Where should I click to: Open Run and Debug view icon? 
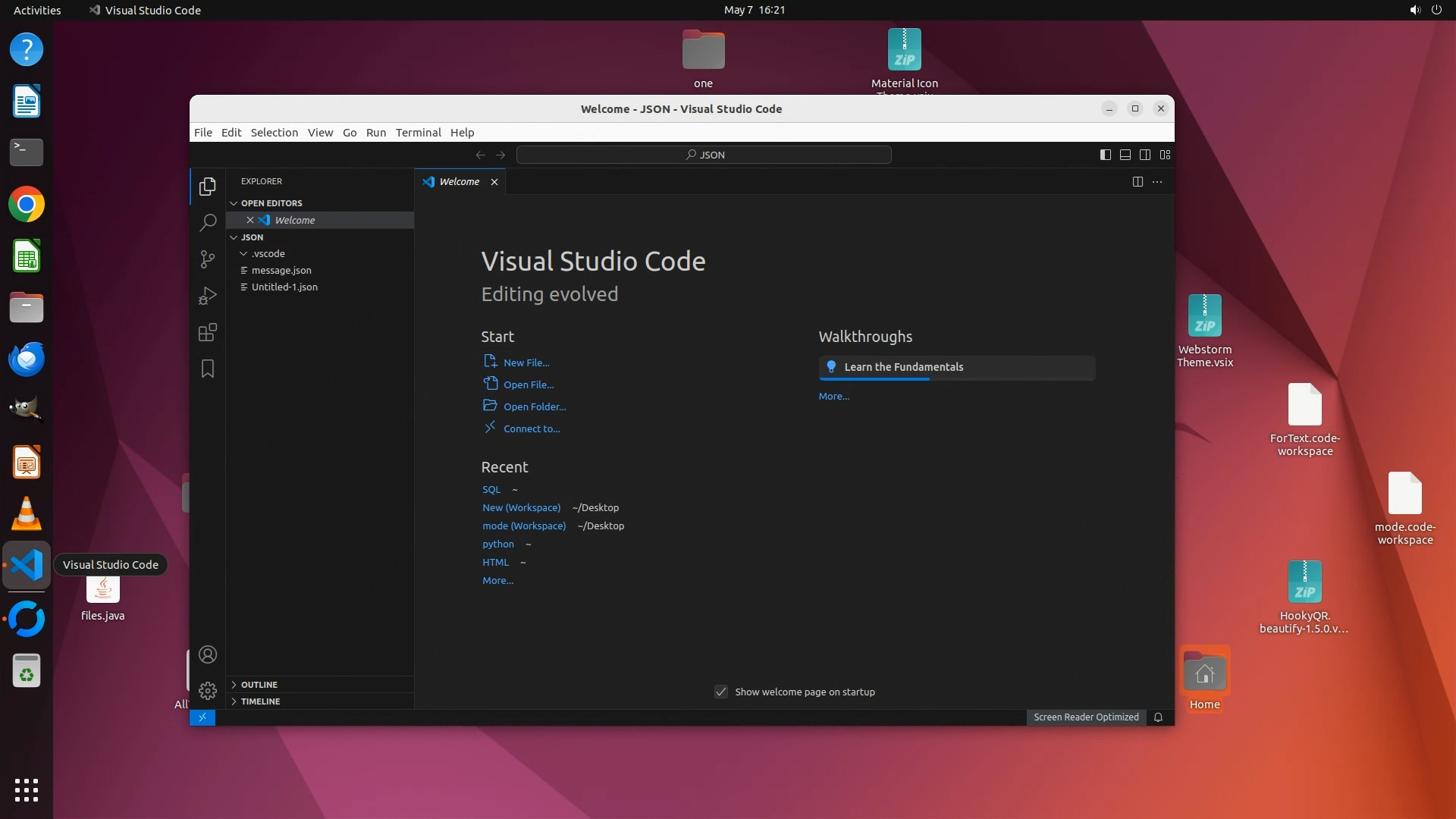tap(207, 296)
